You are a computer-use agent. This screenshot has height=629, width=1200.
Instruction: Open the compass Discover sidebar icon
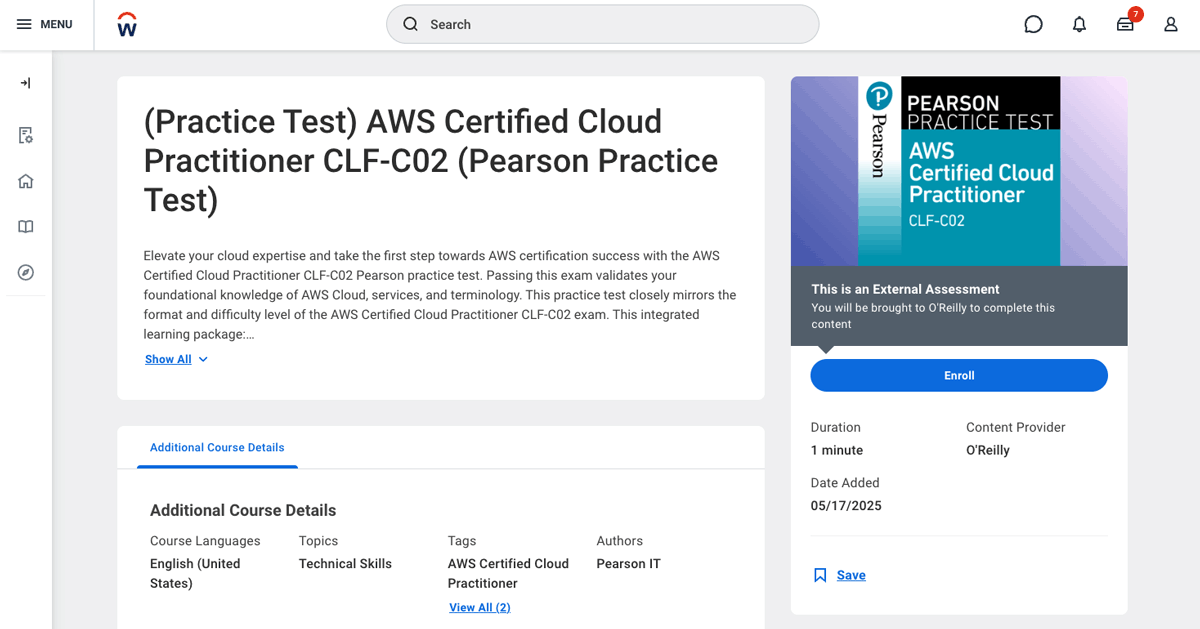coord(26,272)
